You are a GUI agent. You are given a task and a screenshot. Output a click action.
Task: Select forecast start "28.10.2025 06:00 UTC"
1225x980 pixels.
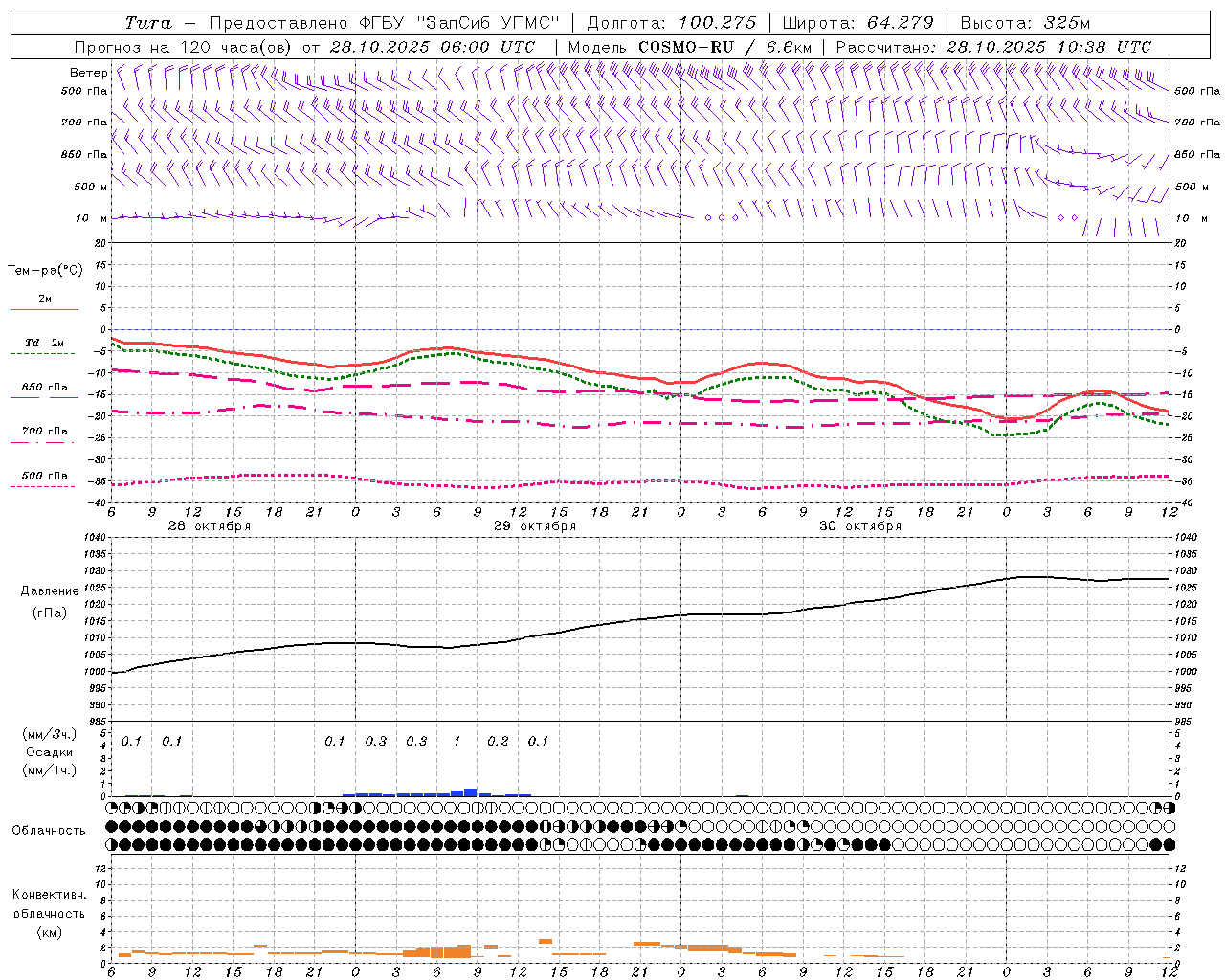coord(433,47)
